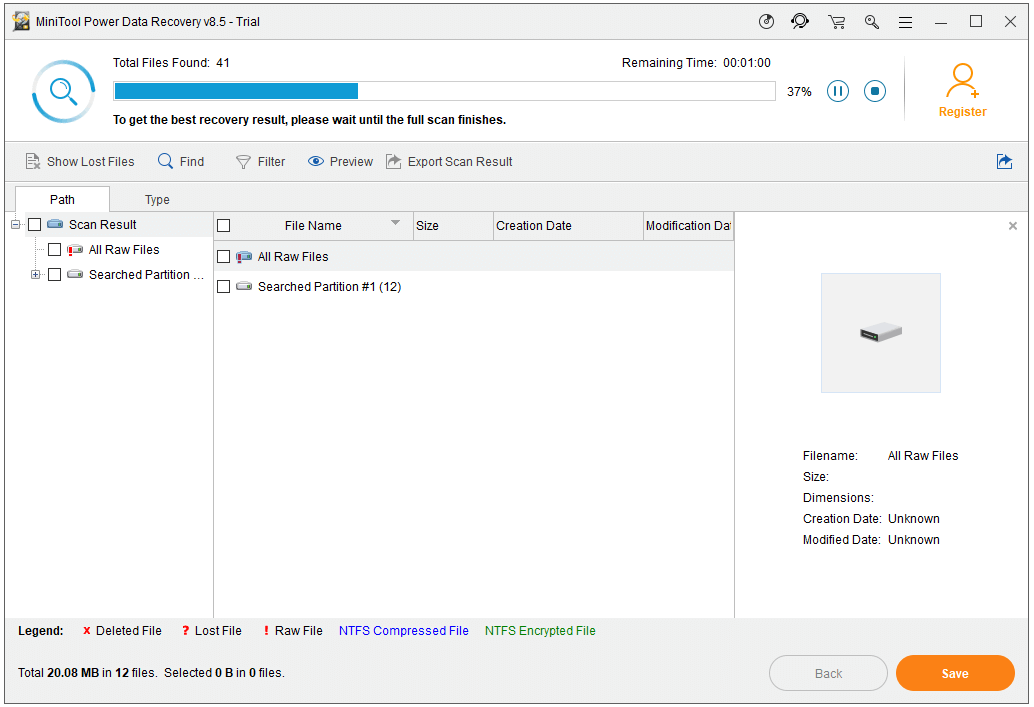Select the Scan Result checkbox in sidebar
The height and width of the screenshot is (707, 1034).
35,225
